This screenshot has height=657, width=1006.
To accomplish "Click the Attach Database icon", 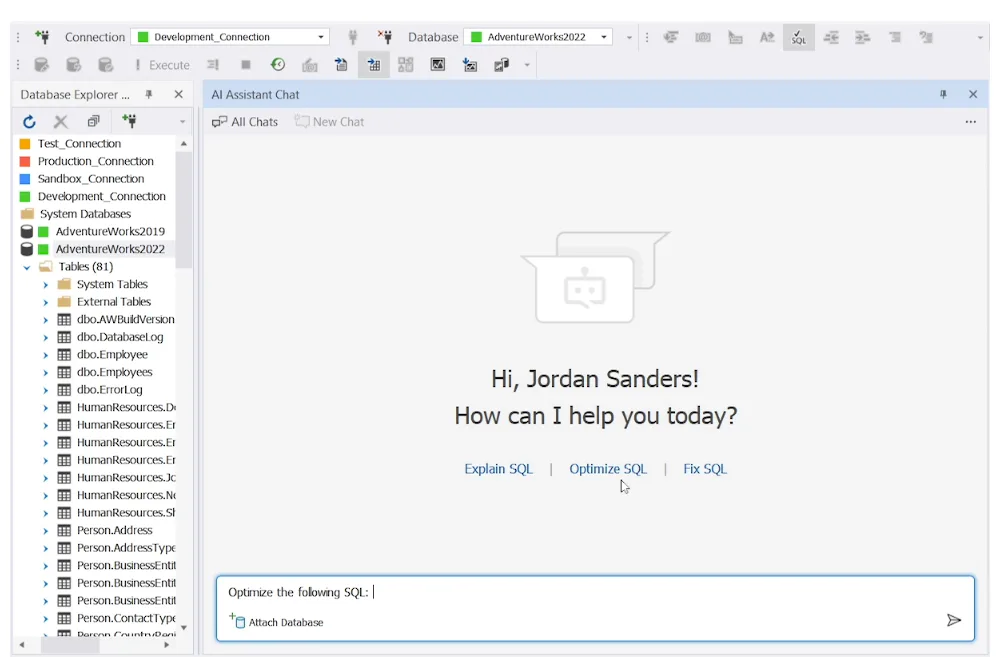I will coord(237,621).
